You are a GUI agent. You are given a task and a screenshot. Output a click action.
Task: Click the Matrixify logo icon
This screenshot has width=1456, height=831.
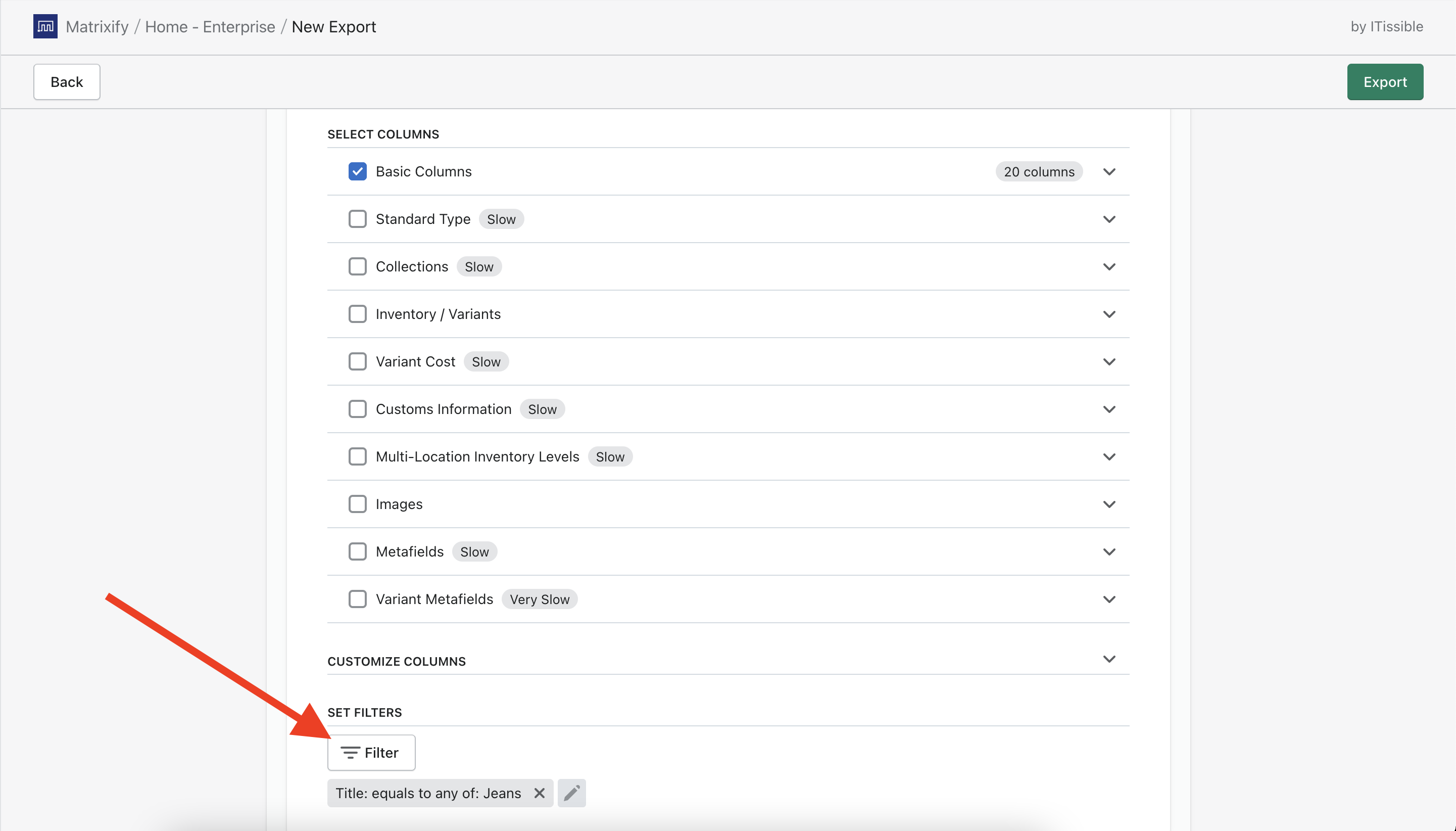(x=45, y=26)
